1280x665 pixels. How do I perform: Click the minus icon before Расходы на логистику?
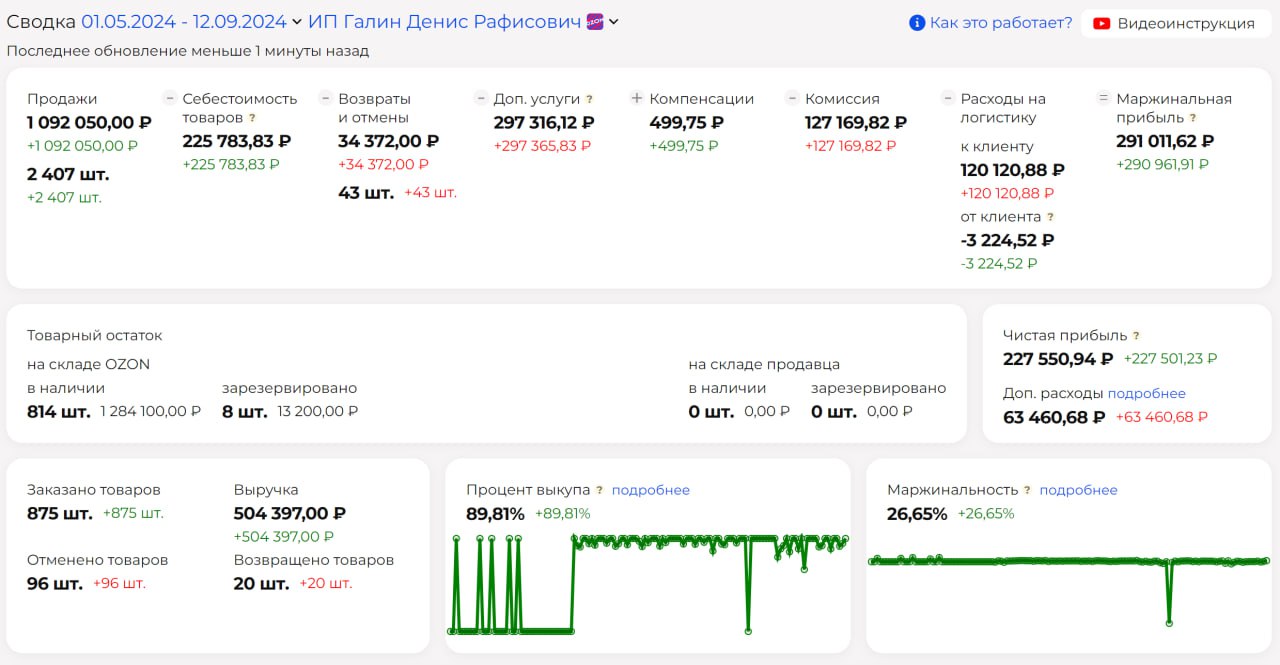(947, 98)
